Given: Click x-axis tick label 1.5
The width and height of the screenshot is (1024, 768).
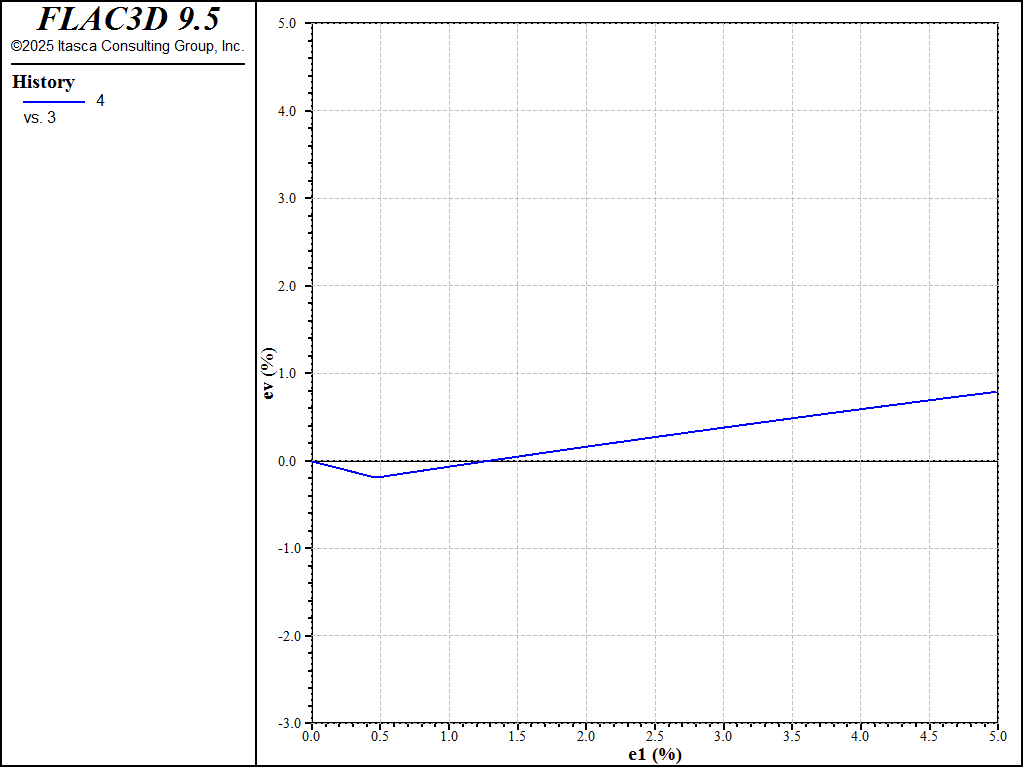Looking at the screenshot, I should (517, 737).
